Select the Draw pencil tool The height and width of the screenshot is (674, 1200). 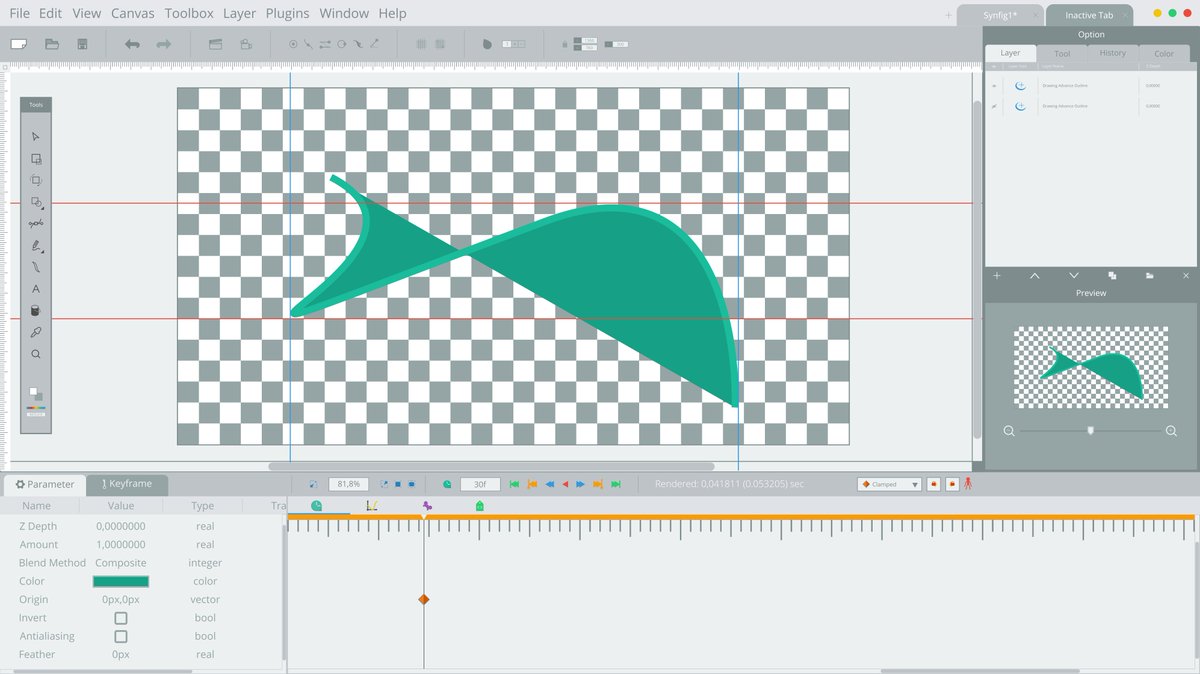(x=36, y=245)
